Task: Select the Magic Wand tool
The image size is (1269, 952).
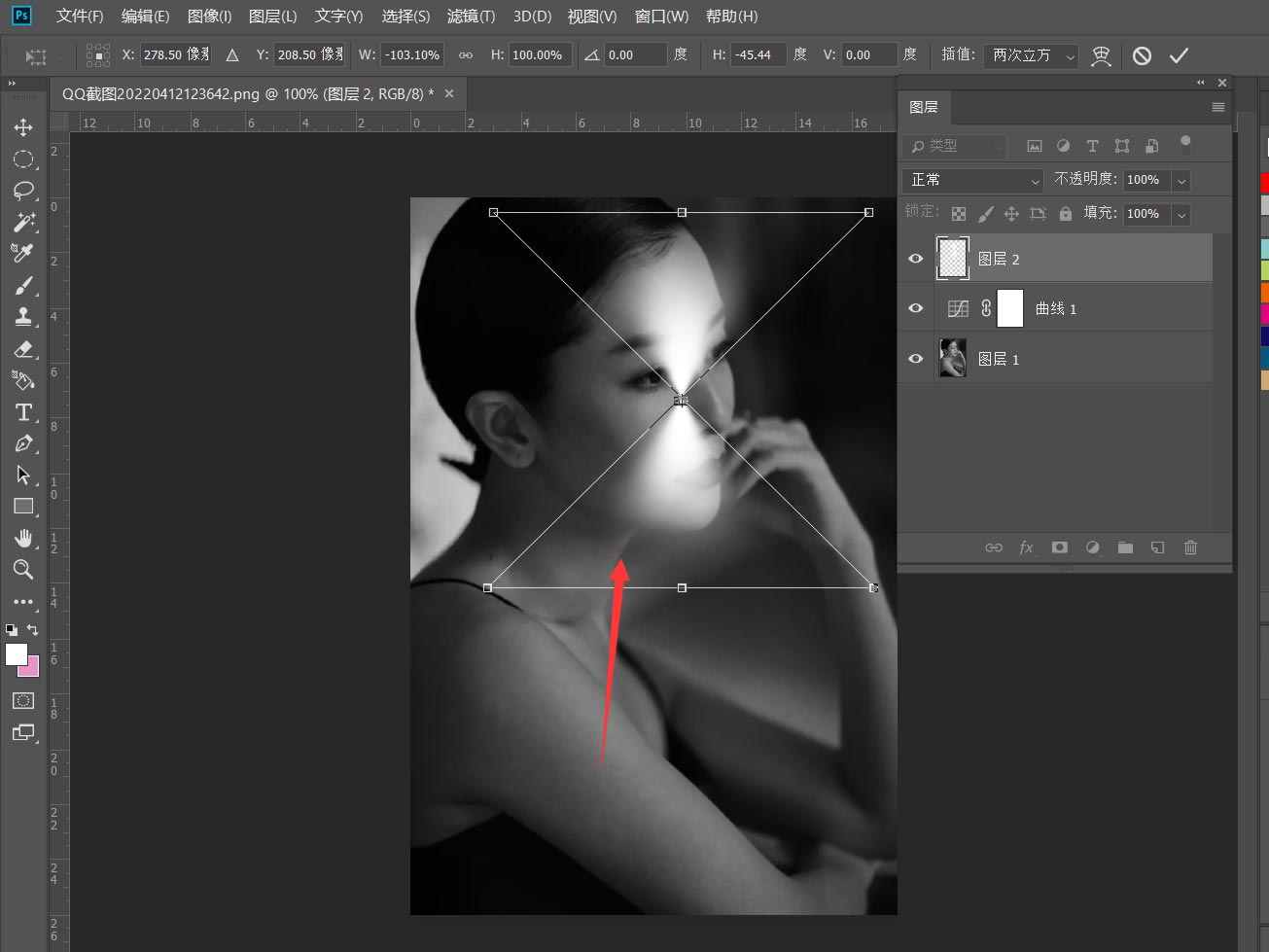Action: [x=23, y=222]
